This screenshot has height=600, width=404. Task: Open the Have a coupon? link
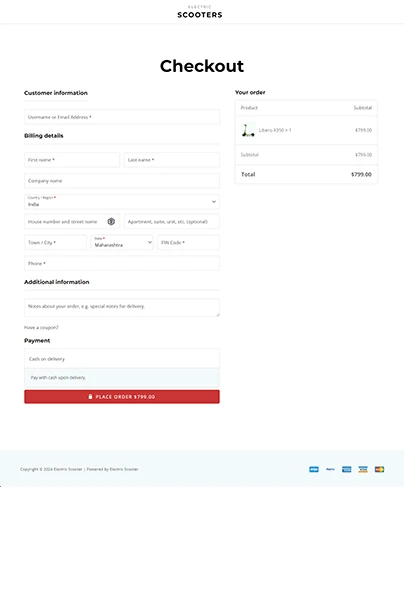point(41,328)
